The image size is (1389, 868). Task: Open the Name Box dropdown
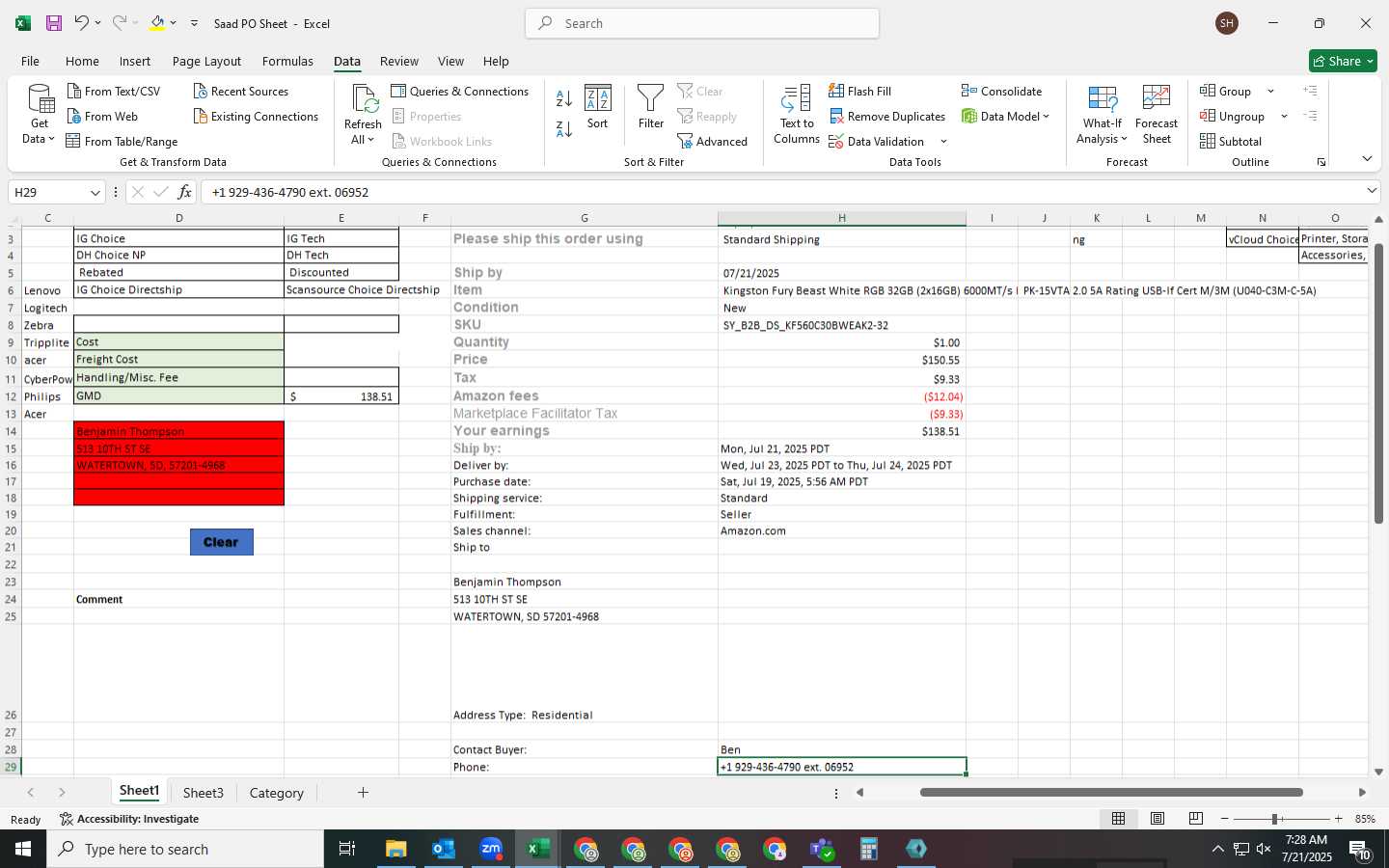(95, 193)
